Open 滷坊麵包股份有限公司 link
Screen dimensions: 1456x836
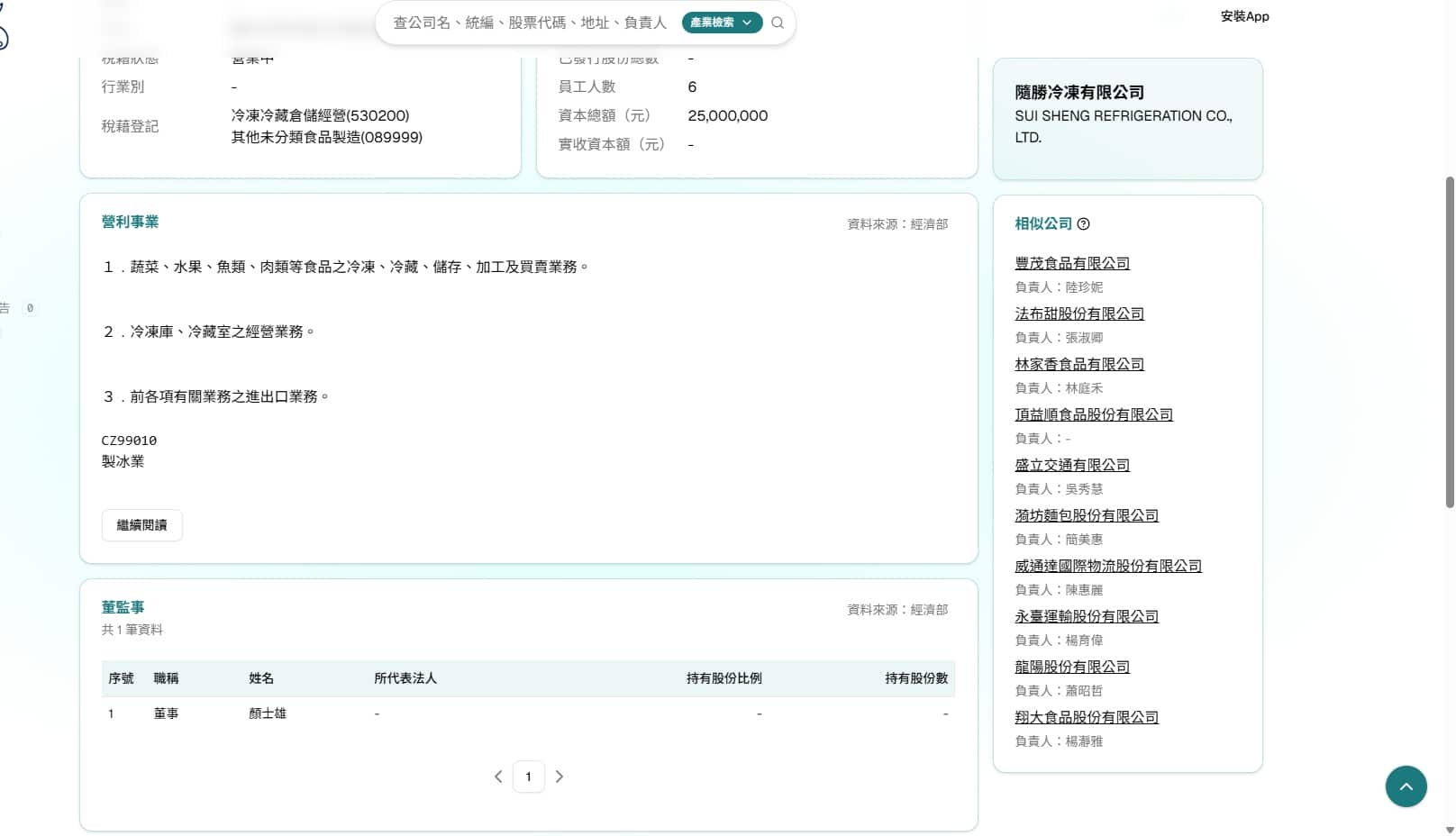click(x=1087, y=515)
